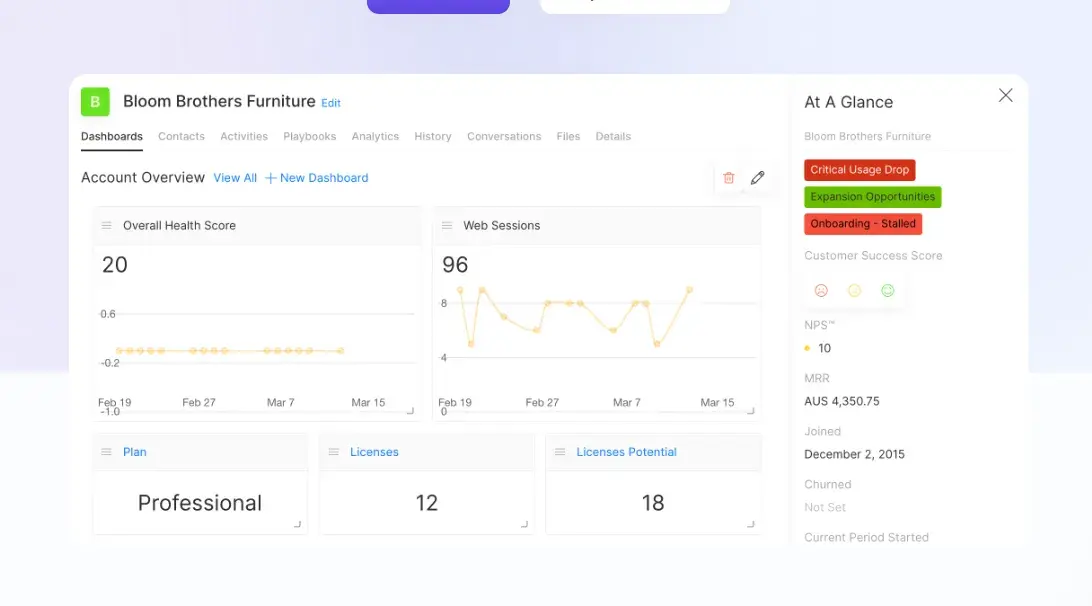Create a New Dashboard
The height and width of the screenshot is (606, 1092).
pos(317,178)
